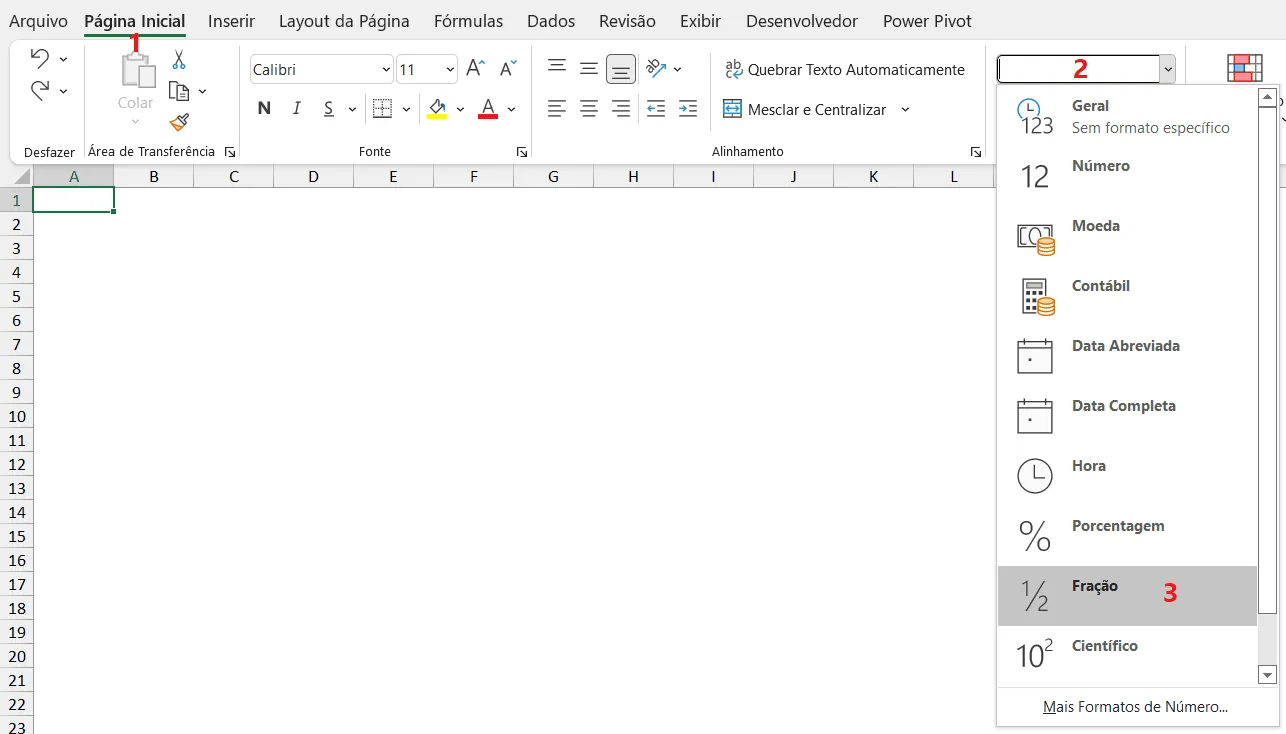Apply yellow fill color bucket
1286x734 pixels.
[x=437, y=109]
